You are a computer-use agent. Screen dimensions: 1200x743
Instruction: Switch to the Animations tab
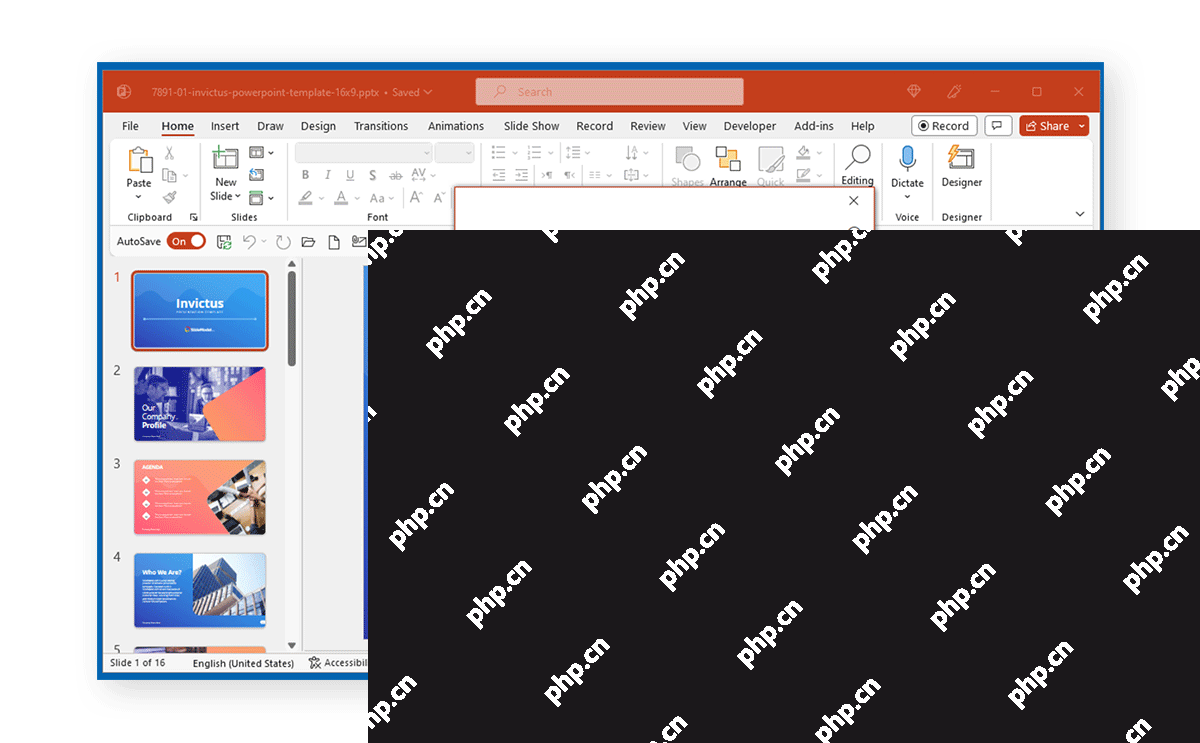(456, 126)
